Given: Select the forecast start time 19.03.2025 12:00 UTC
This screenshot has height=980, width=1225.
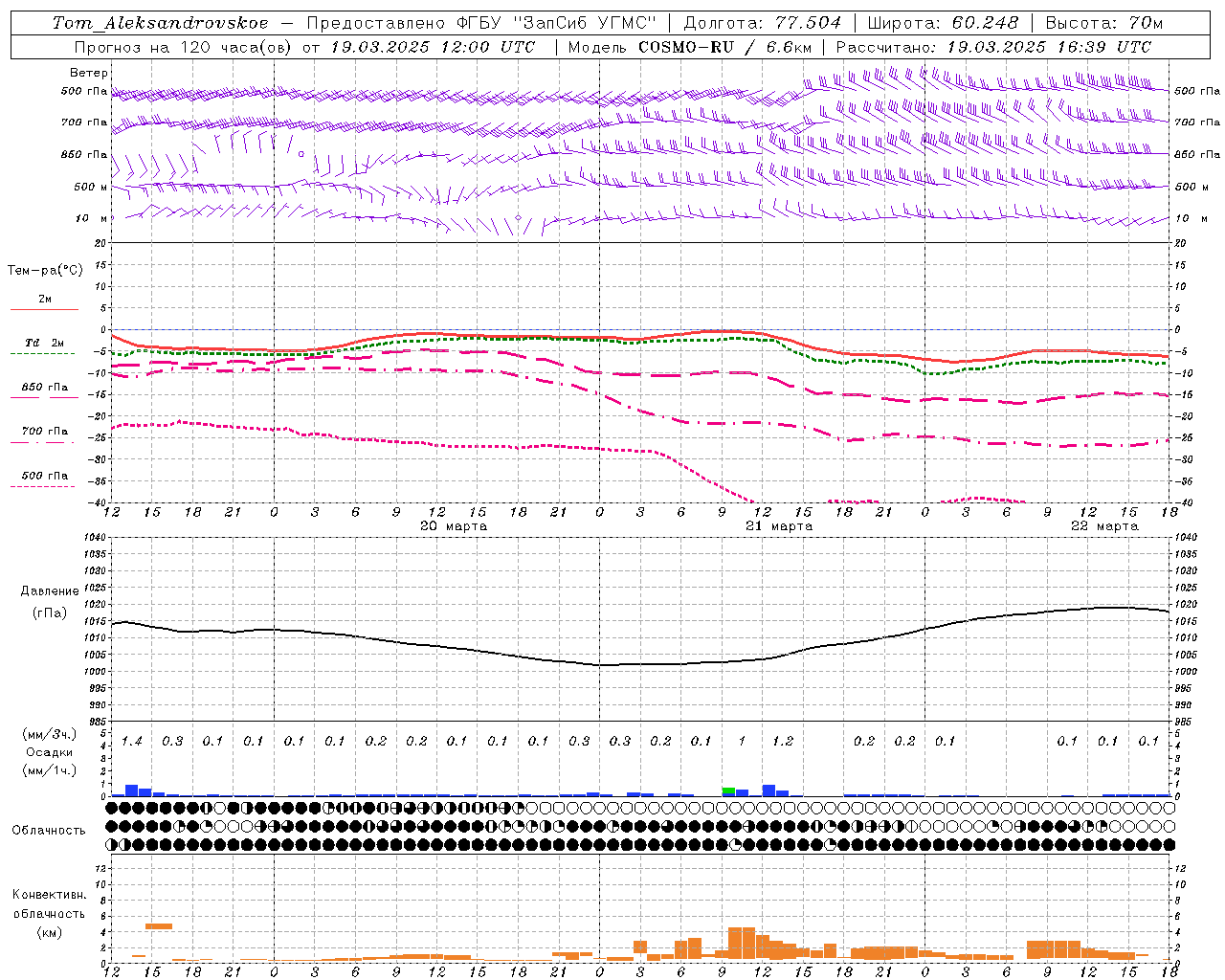Looking at the screenshot, I should (433, 47).
